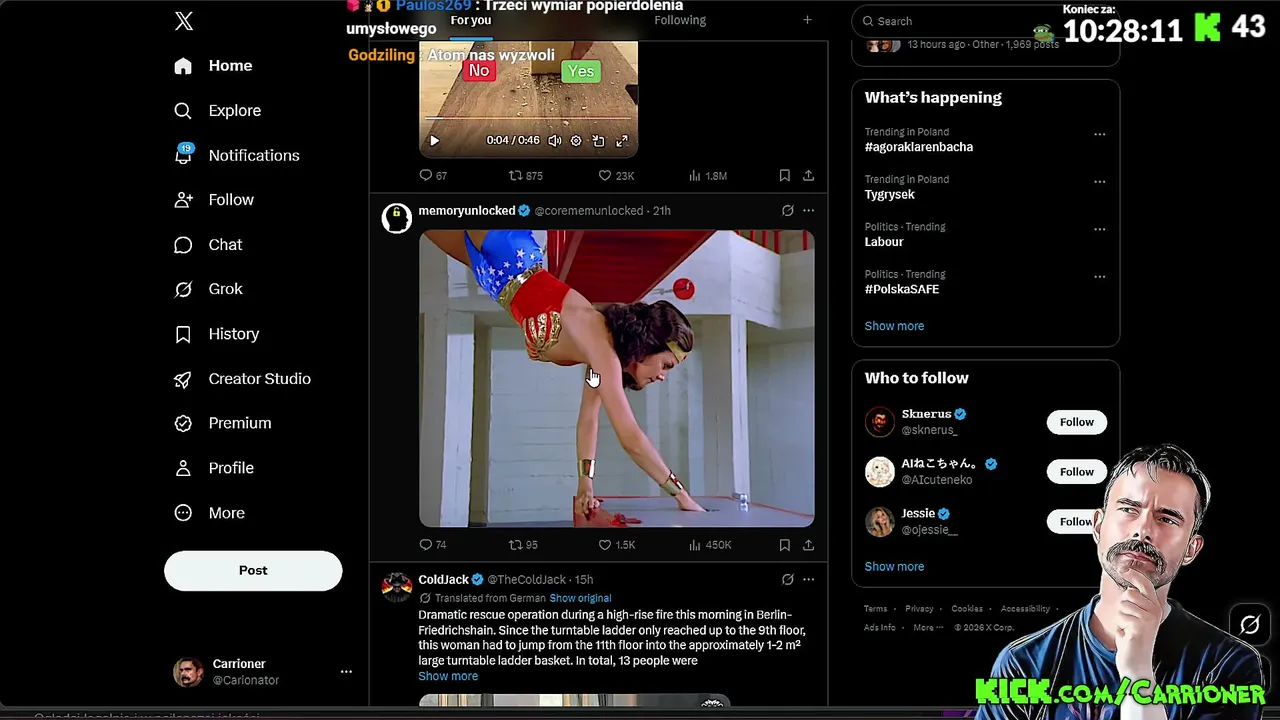Open the floating Grok button
This screenshot has width=1280, height=720.
[x=1250, y=626]
